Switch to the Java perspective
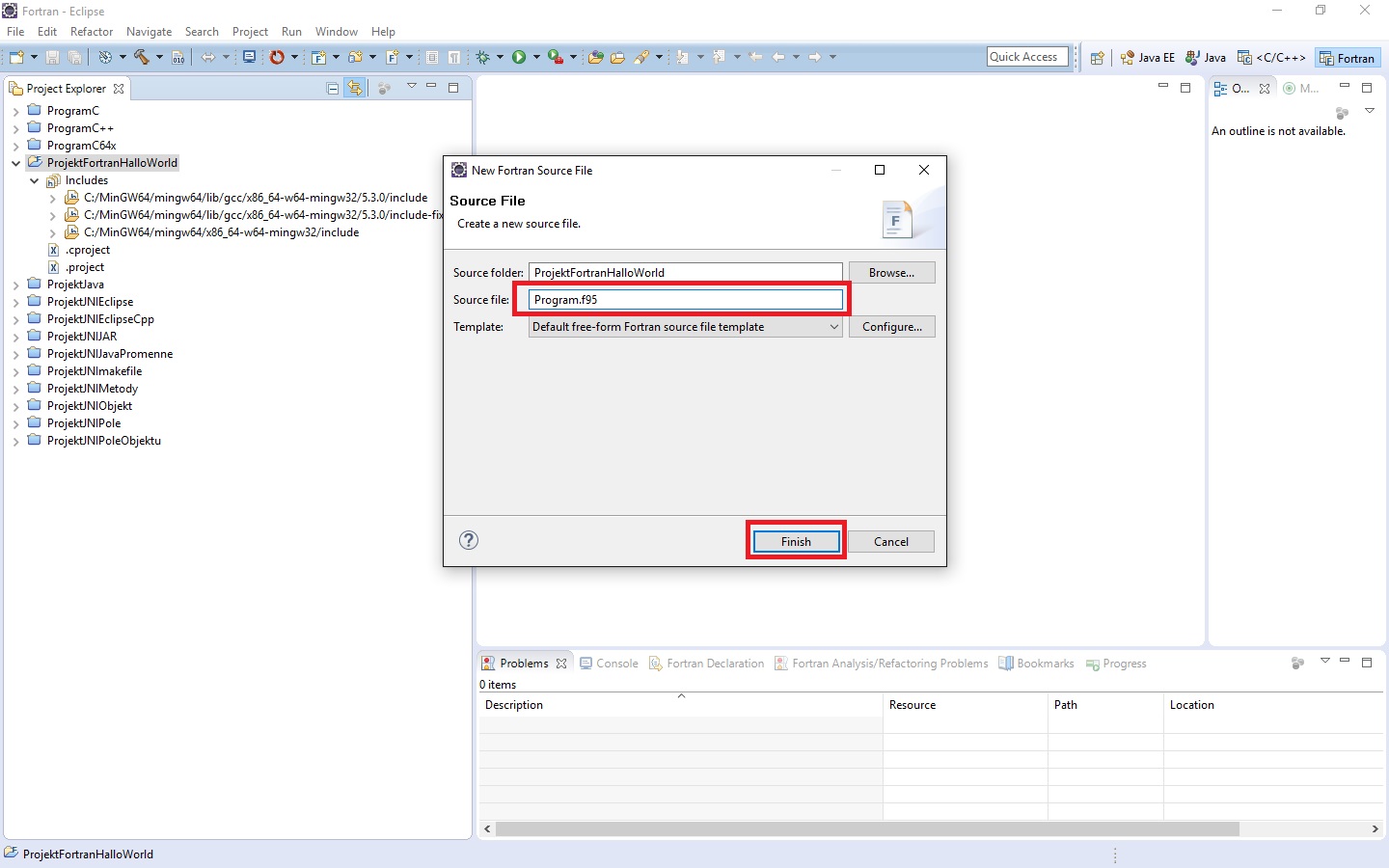 click(x=1206, y=58)
